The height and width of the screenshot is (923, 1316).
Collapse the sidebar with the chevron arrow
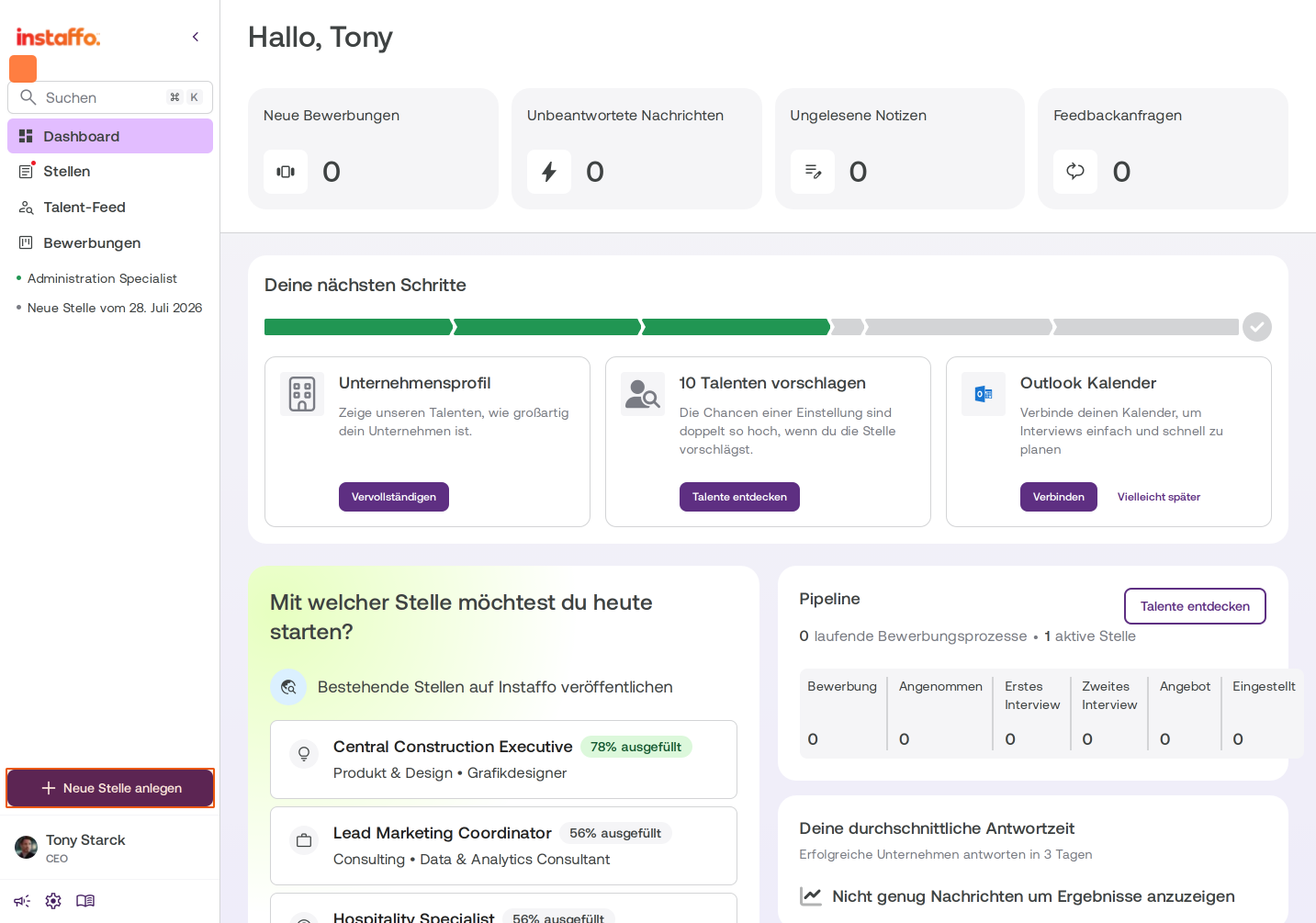pyautogui.click(x=196, y=37)
